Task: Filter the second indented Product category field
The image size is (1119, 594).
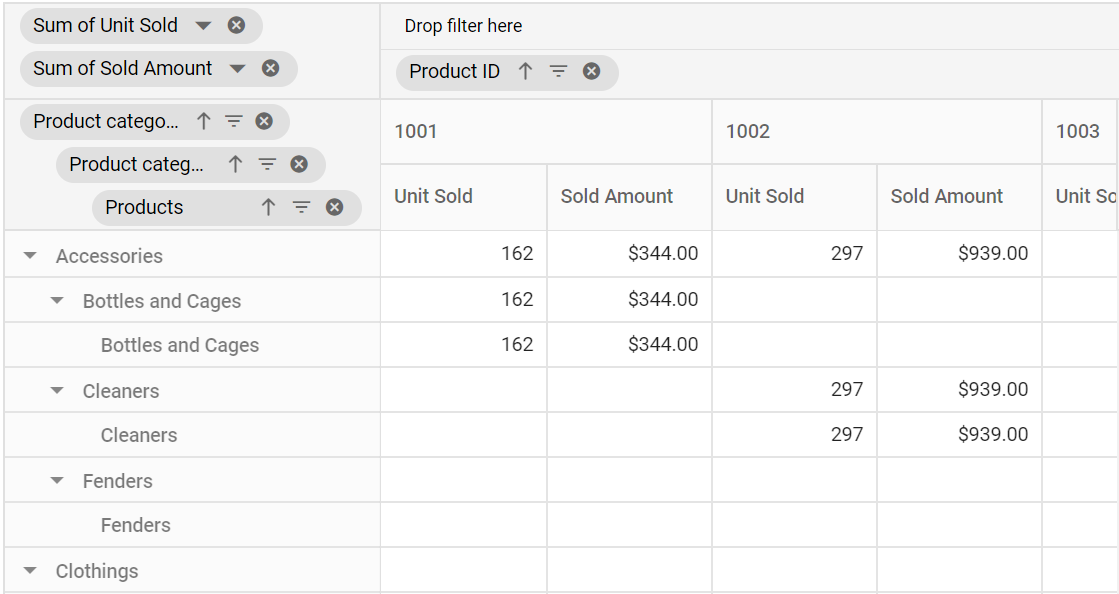Action: tap(267, 164)
